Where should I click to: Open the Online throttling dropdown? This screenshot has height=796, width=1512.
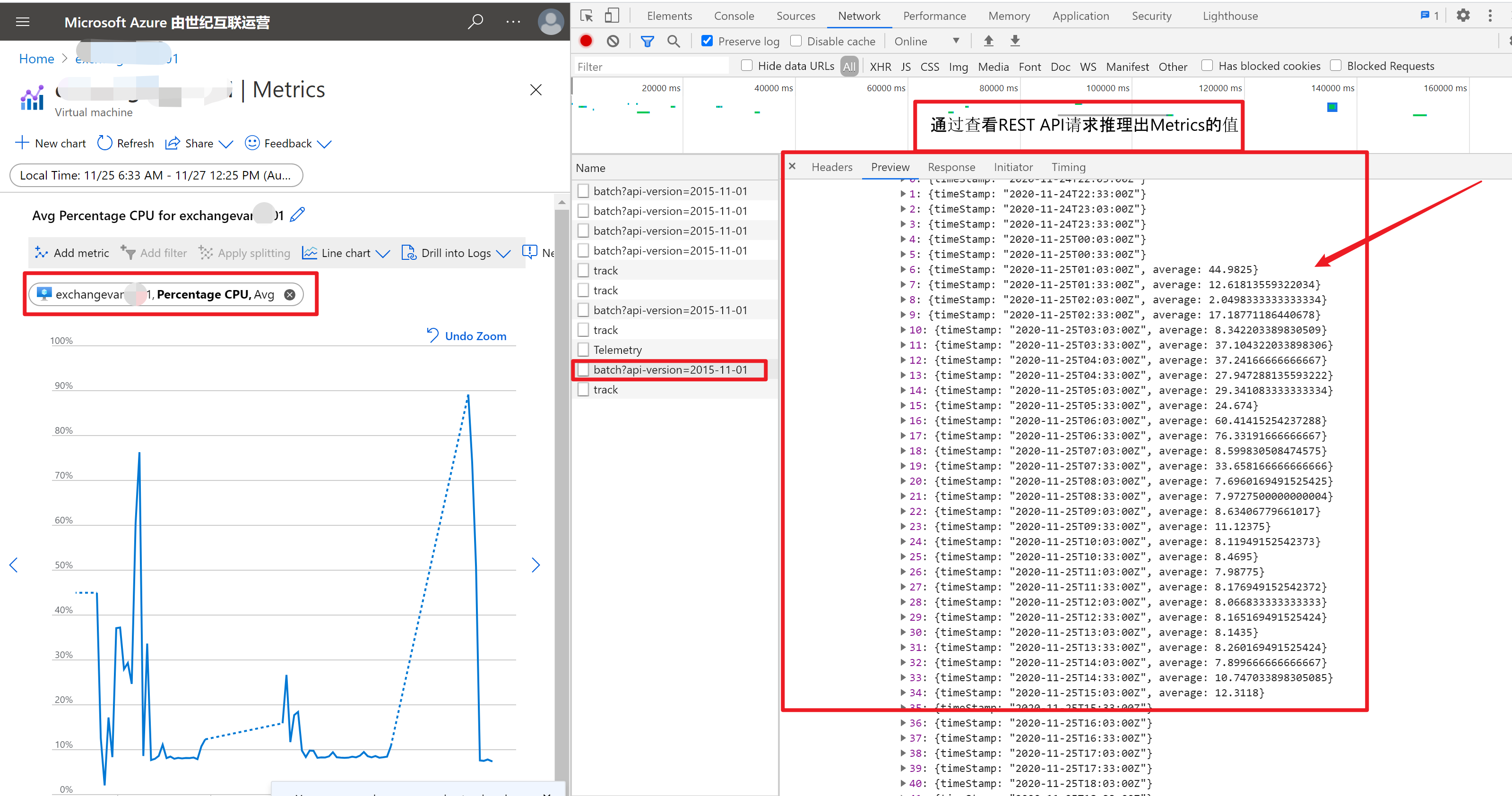[x=926, y=41]
